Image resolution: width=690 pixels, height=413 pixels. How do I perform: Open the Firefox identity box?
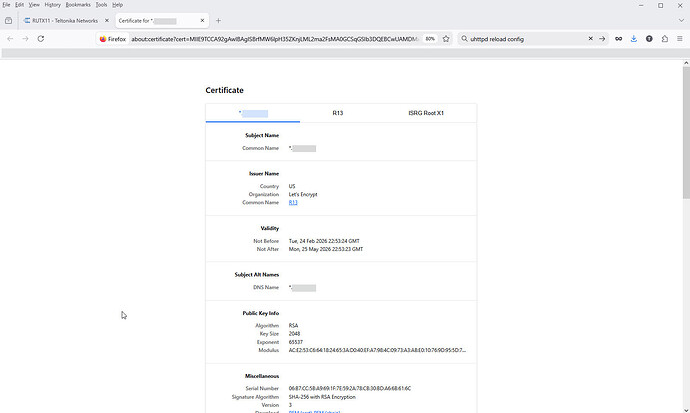tap(113, 39)
